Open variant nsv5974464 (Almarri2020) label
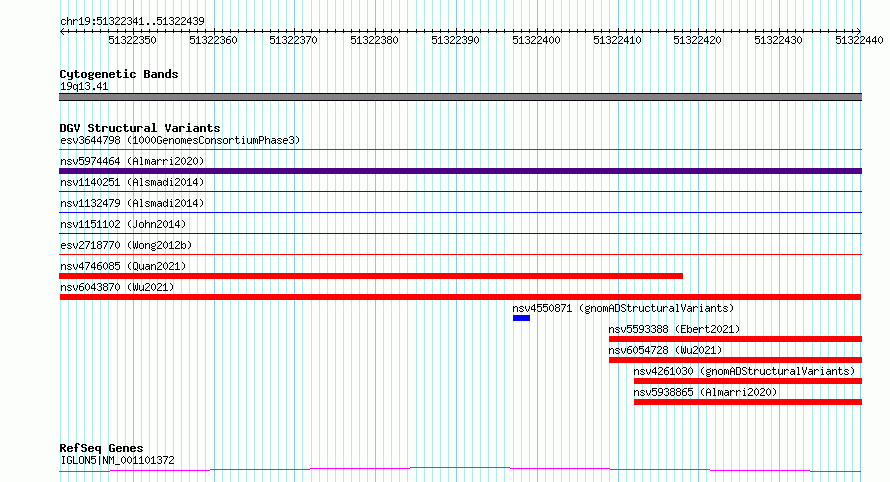This screenshot has height=482, width=890. pos(132,161)
